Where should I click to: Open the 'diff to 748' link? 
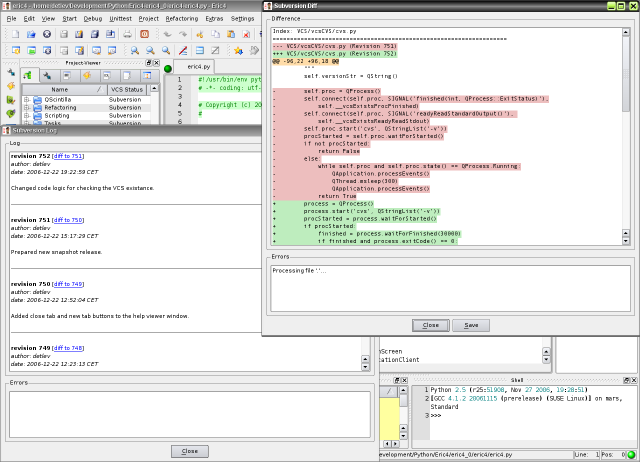pos(68,348)
